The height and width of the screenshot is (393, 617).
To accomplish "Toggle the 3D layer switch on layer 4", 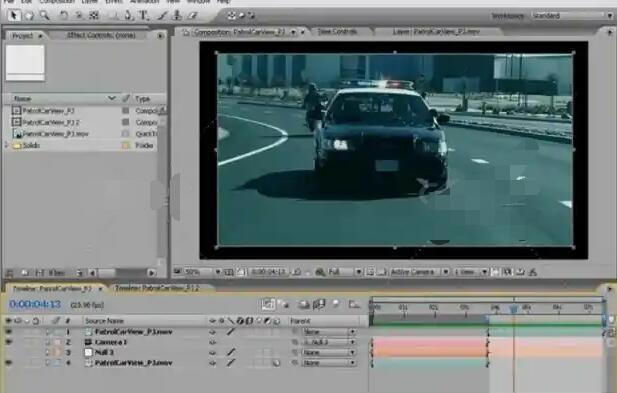I will coord(276,363).
